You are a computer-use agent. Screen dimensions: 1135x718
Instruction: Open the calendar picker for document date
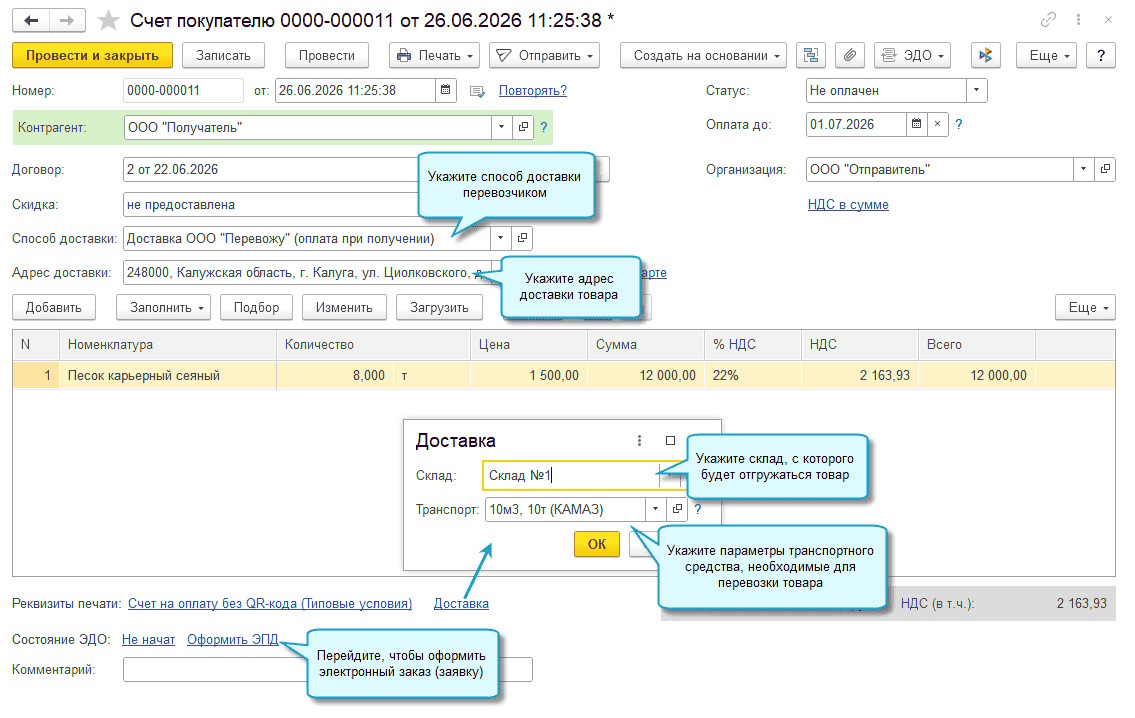coord(446,90)
